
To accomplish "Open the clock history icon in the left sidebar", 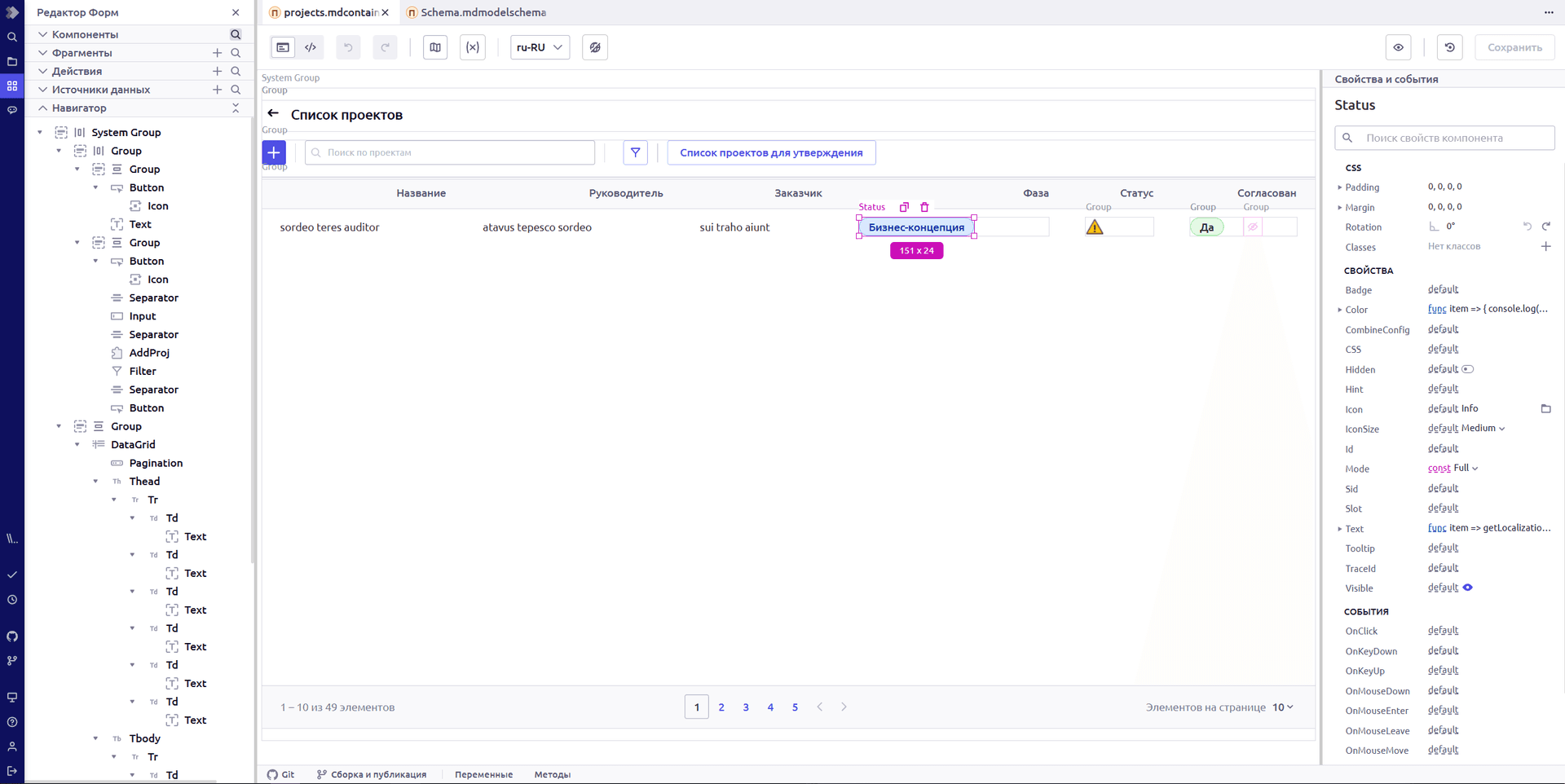I will click(x=12, y=600).
